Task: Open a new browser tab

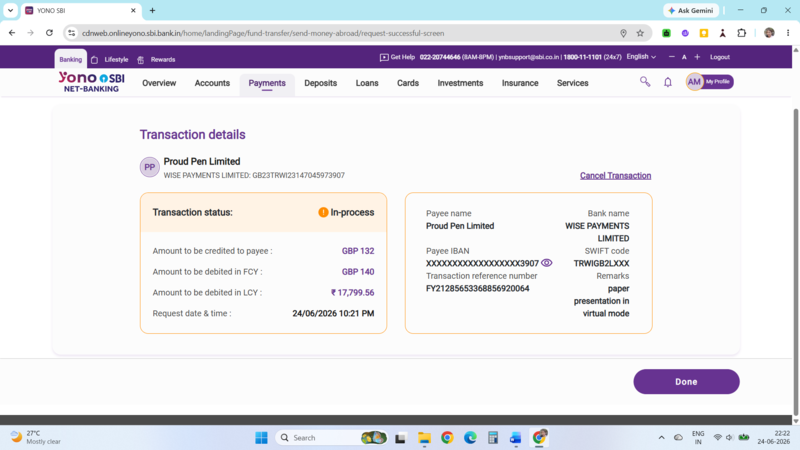Action: tap(152, 10)
